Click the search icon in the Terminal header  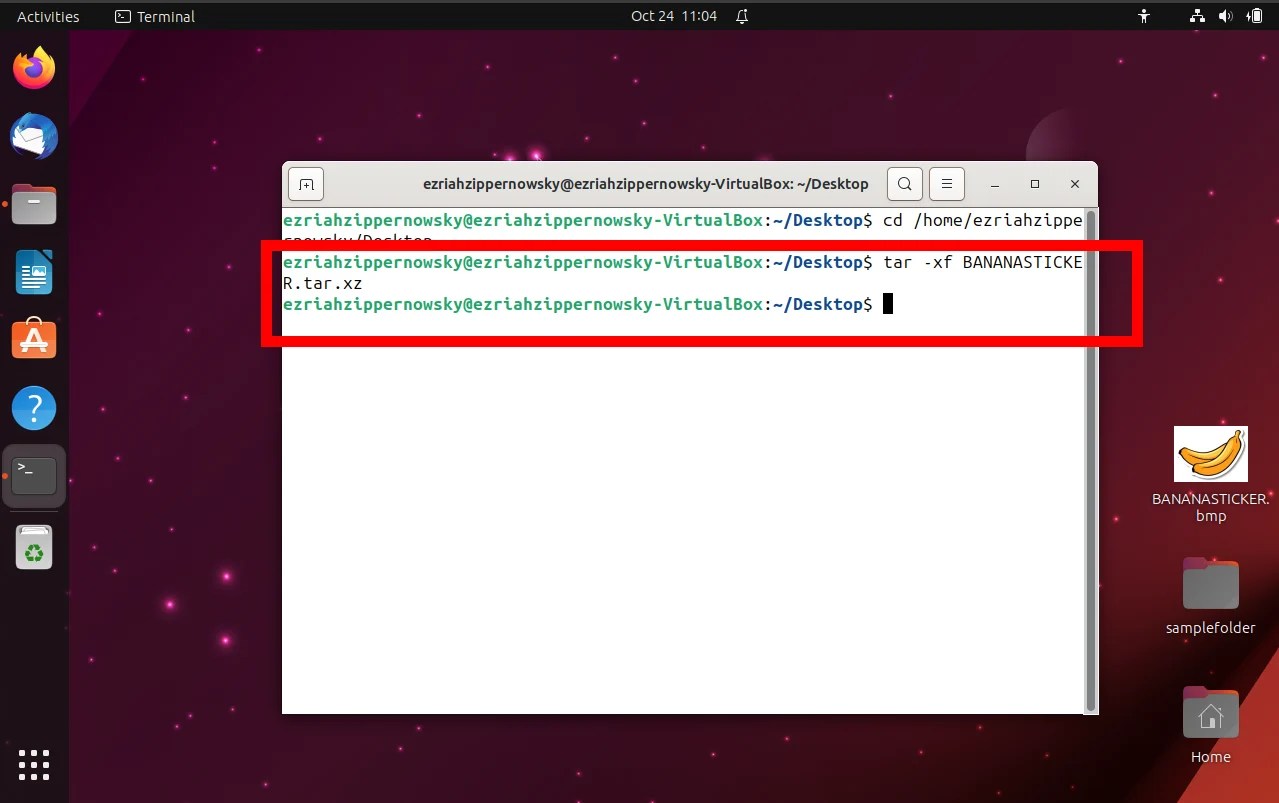(x=904, y=183)
